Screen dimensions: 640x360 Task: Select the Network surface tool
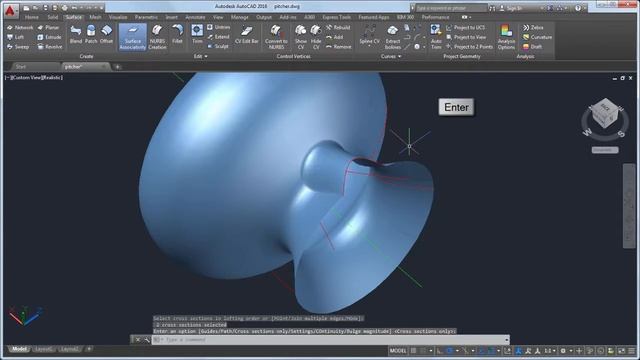[x=20, y=27]
